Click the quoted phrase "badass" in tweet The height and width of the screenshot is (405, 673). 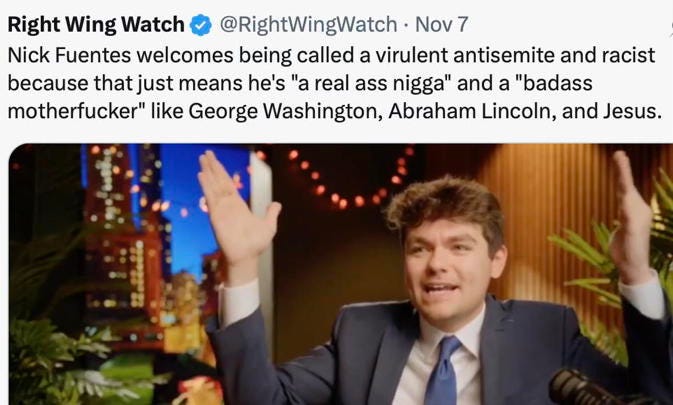(x=556, y=83)
